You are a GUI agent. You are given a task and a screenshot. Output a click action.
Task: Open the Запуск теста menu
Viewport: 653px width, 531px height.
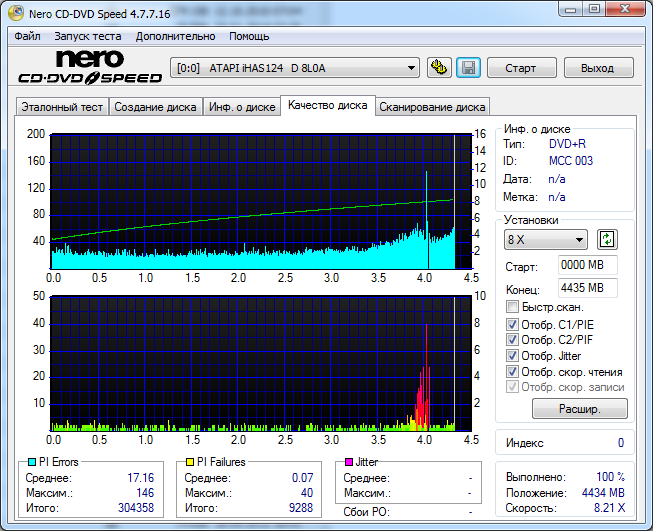coord(88,36)
